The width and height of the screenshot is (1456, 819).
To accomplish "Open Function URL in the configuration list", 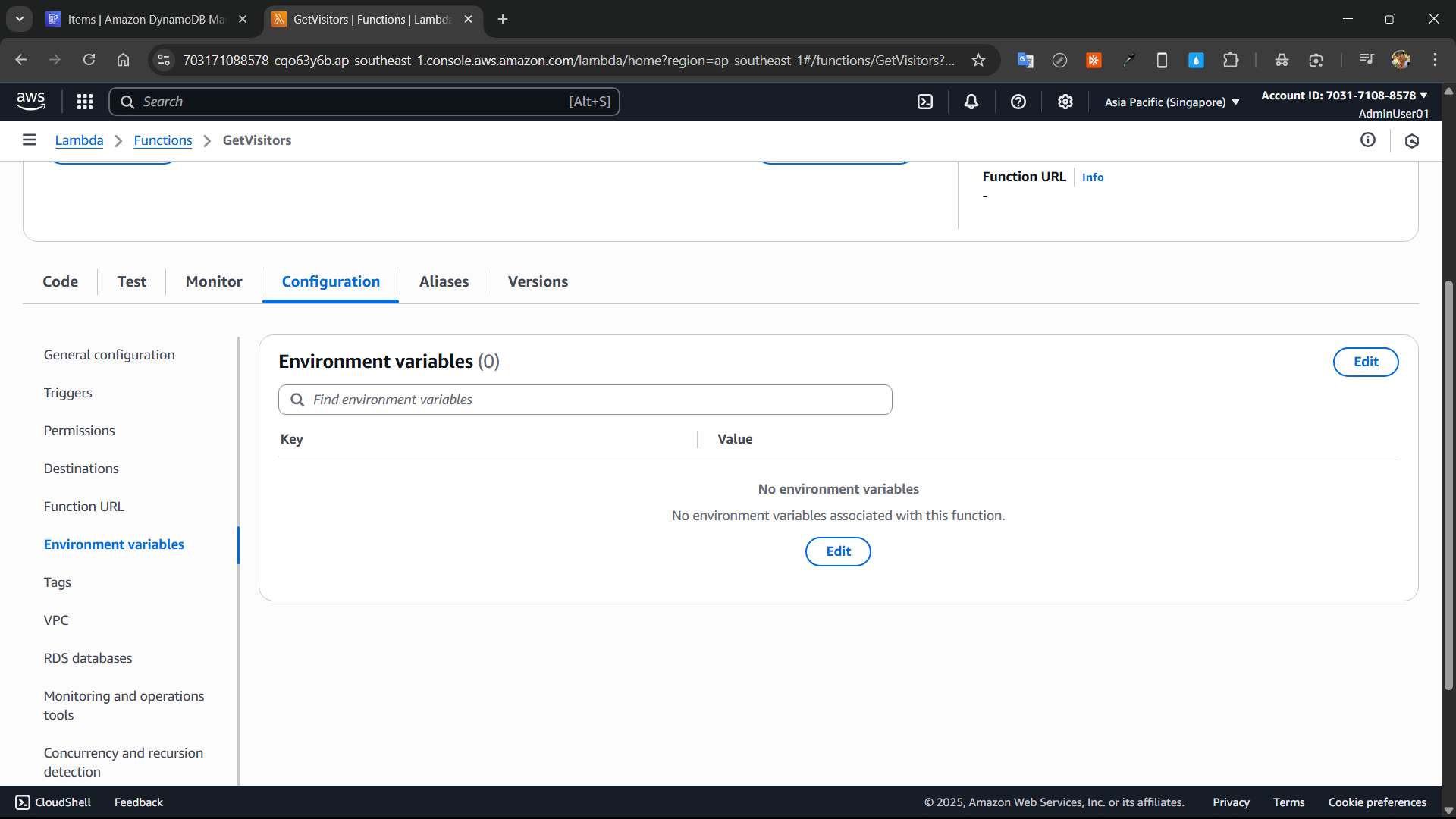I will coord(83,507).
